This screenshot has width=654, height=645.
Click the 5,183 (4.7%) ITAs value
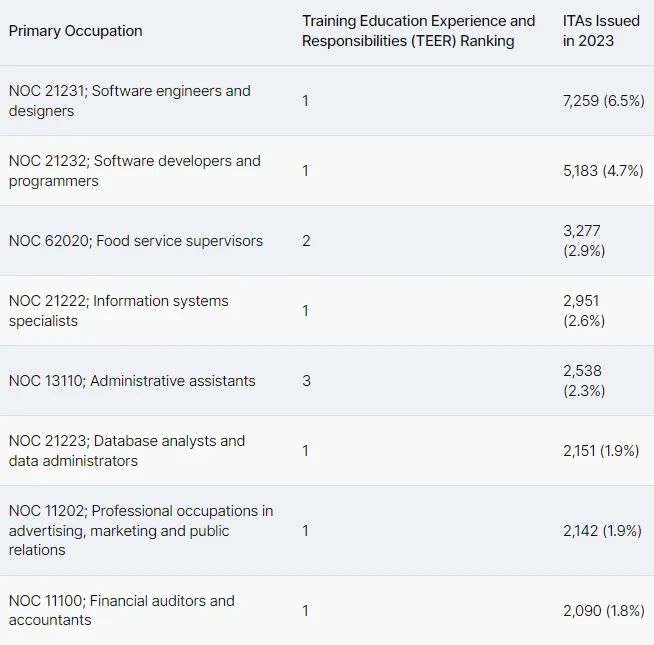pyautogui.click(x=603, y=171)
